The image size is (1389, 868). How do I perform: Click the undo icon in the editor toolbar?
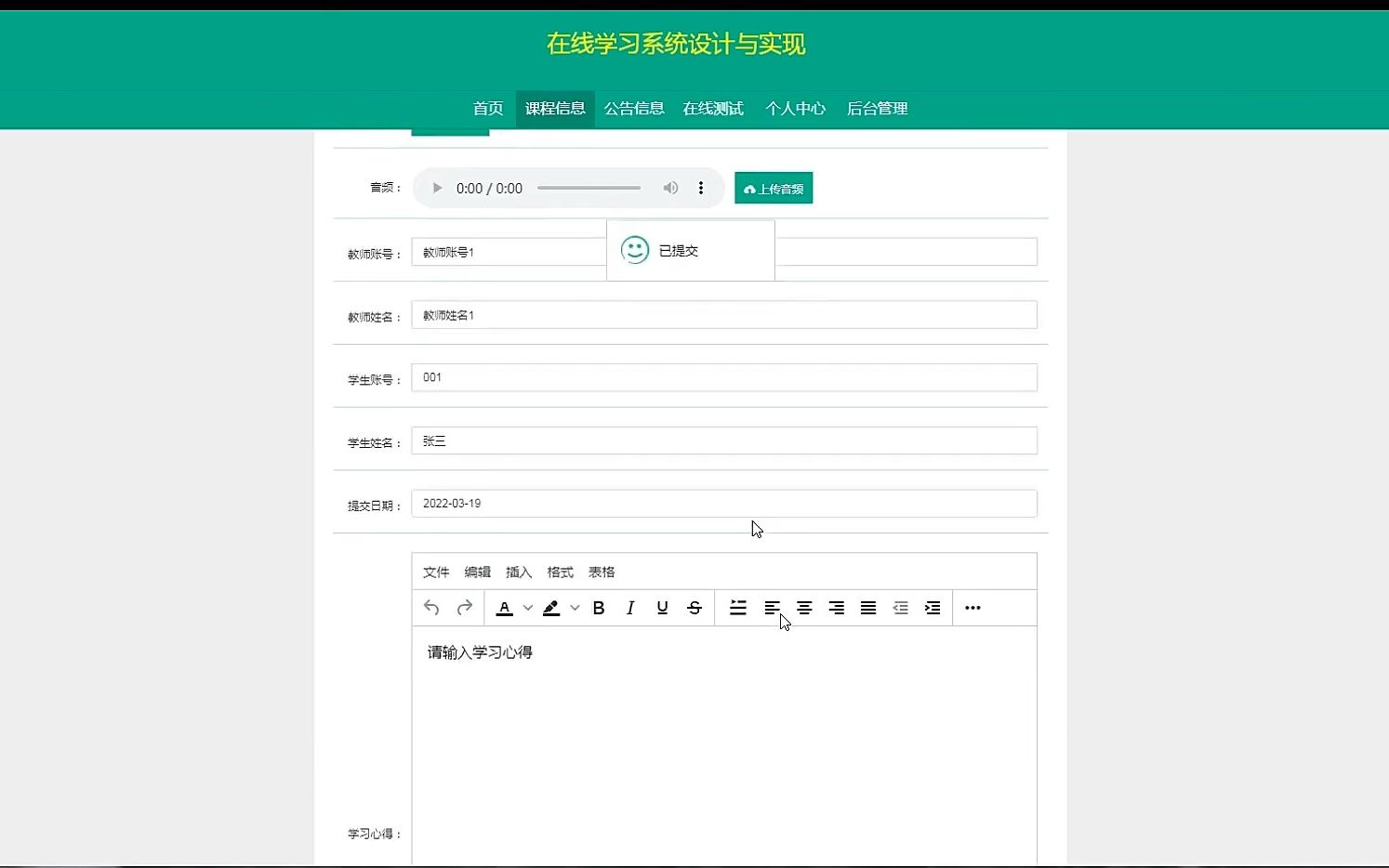[x=431, y=607]
